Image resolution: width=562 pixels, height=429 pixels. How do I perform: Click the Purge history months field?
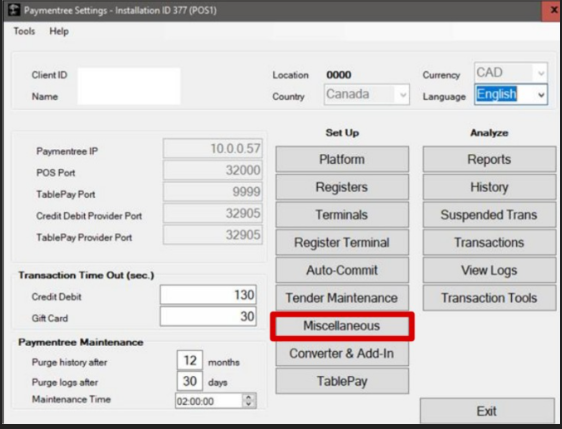point(190,360)
